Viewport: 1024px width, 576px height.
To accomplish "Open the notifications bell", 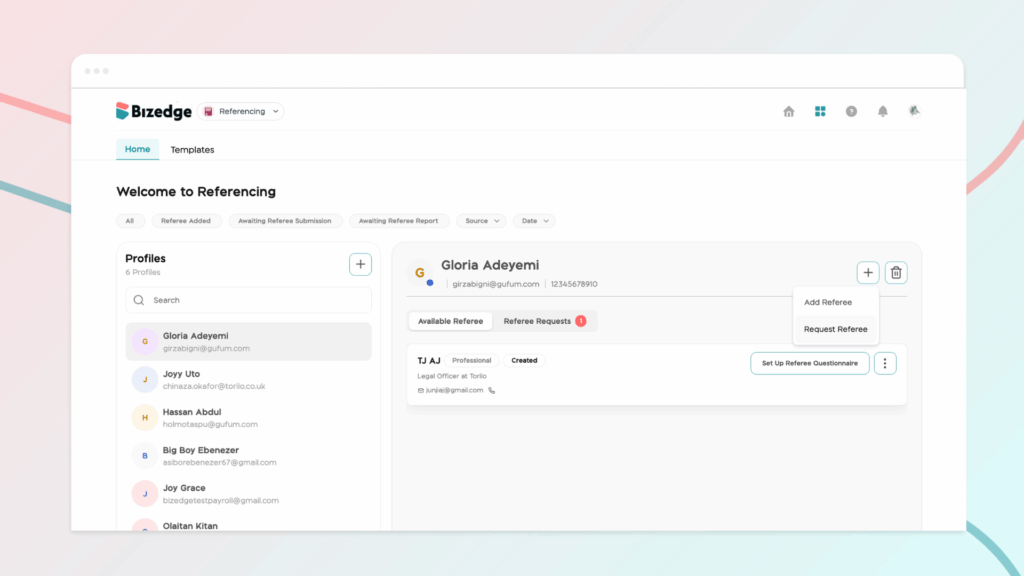I will (x=883, y=112).
